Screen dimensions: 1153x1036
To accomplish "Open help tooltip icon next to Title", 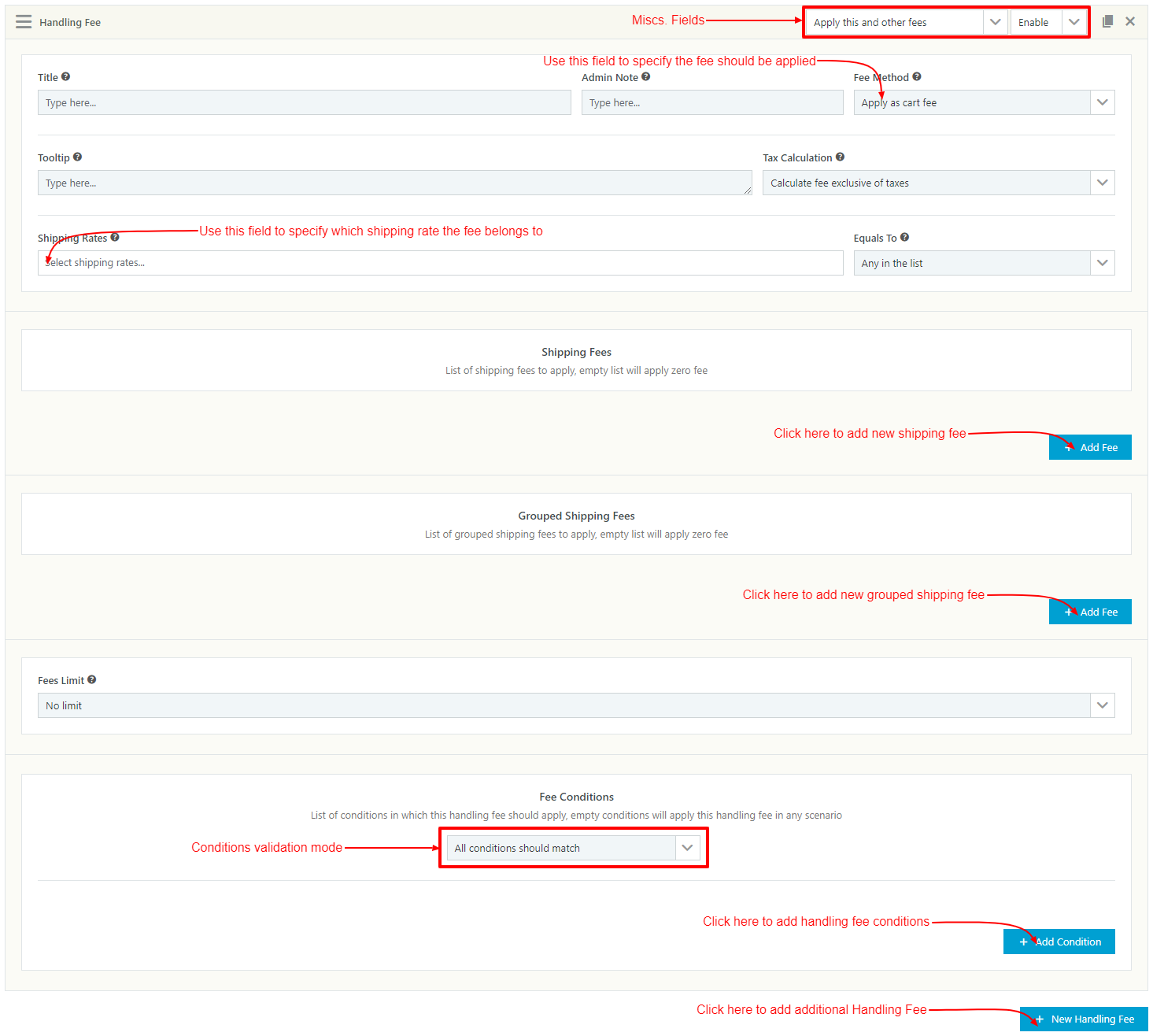I will (66, 76).
